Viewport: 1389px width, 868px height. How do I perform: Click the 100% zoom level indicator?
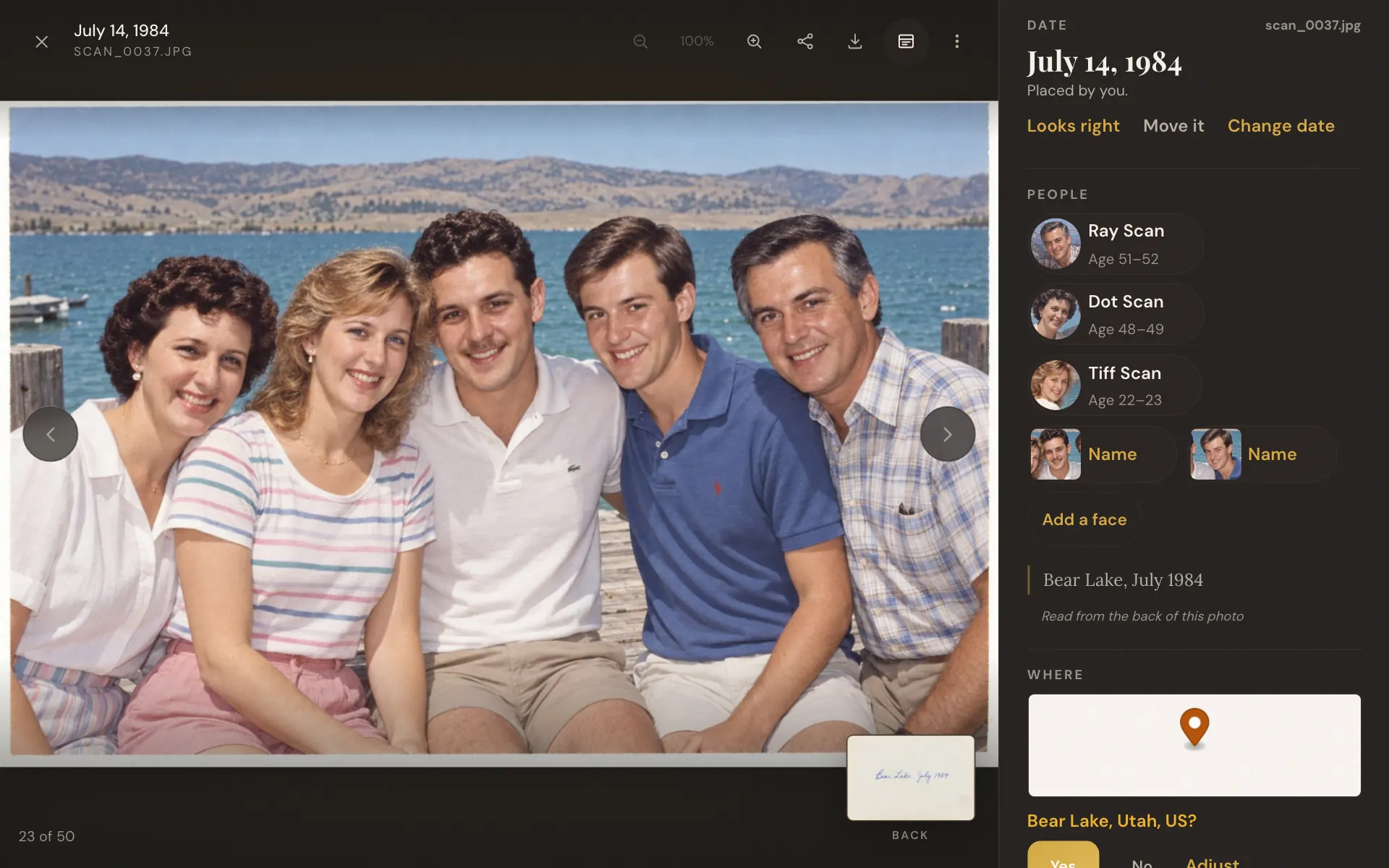(x=697, y=41)
